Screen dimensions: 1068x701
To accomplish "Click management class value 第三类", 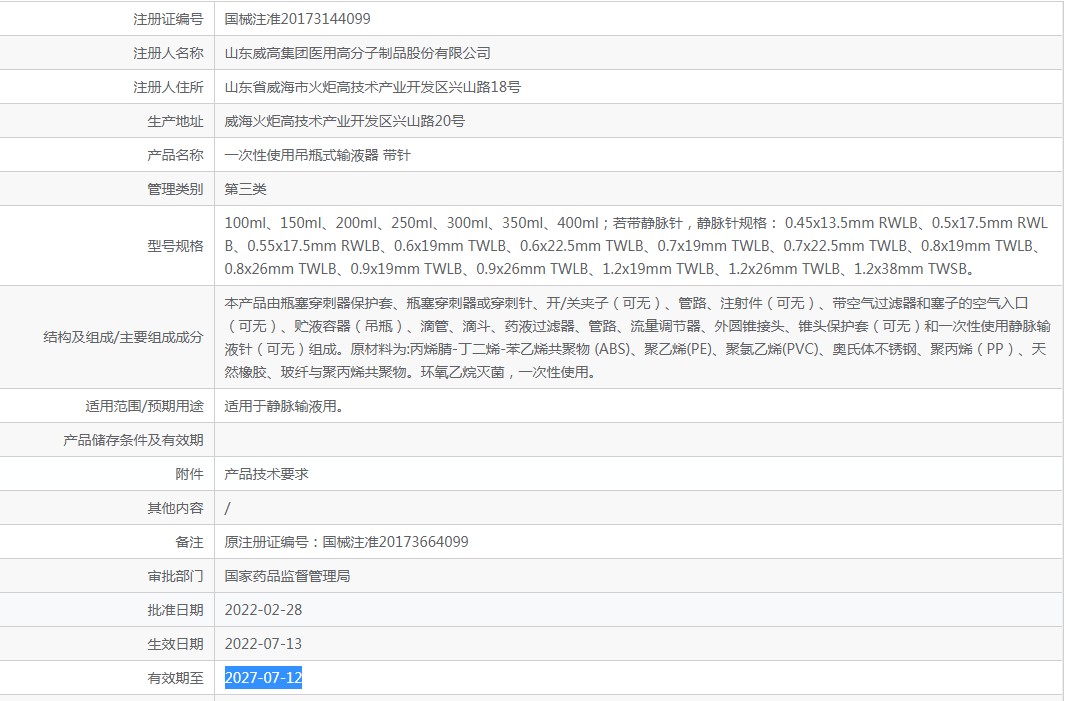I will tap(245, 189).
